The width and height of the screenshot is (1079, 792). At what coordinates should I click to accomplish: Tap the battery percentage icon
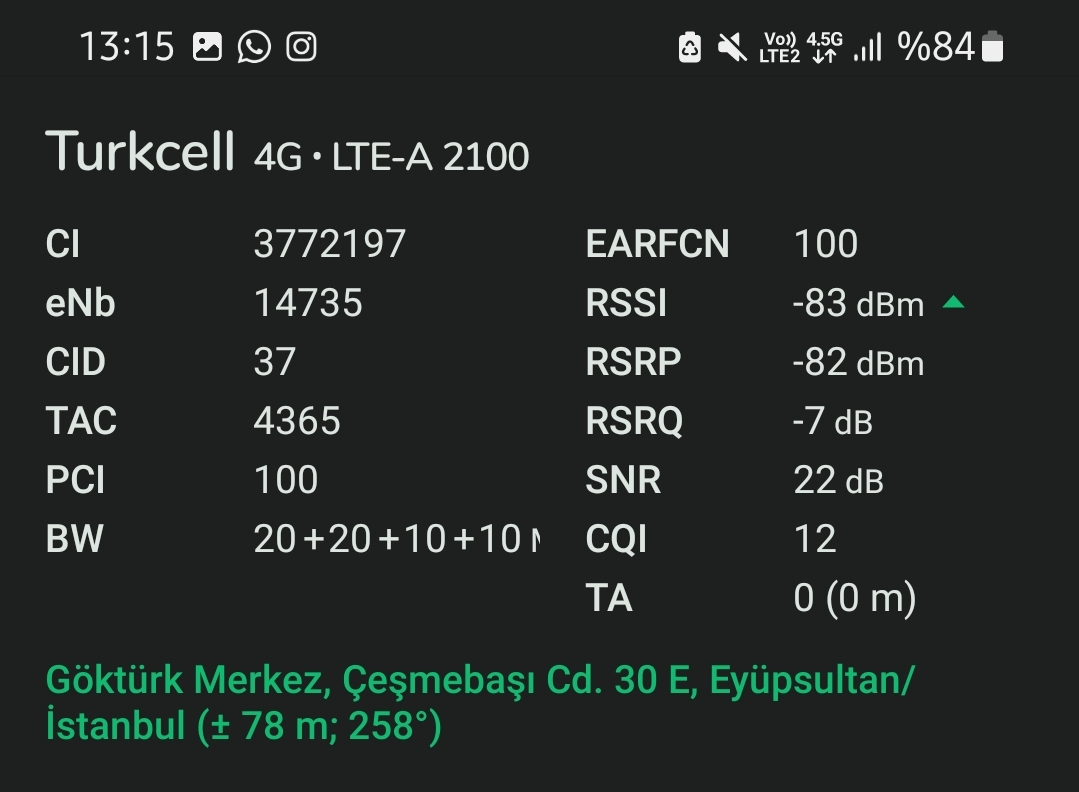[950, 47]
